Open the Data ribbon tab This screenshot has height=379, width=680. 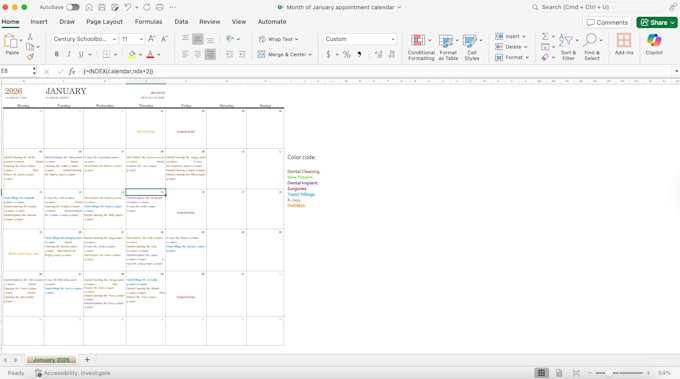[x=181, y=22]
